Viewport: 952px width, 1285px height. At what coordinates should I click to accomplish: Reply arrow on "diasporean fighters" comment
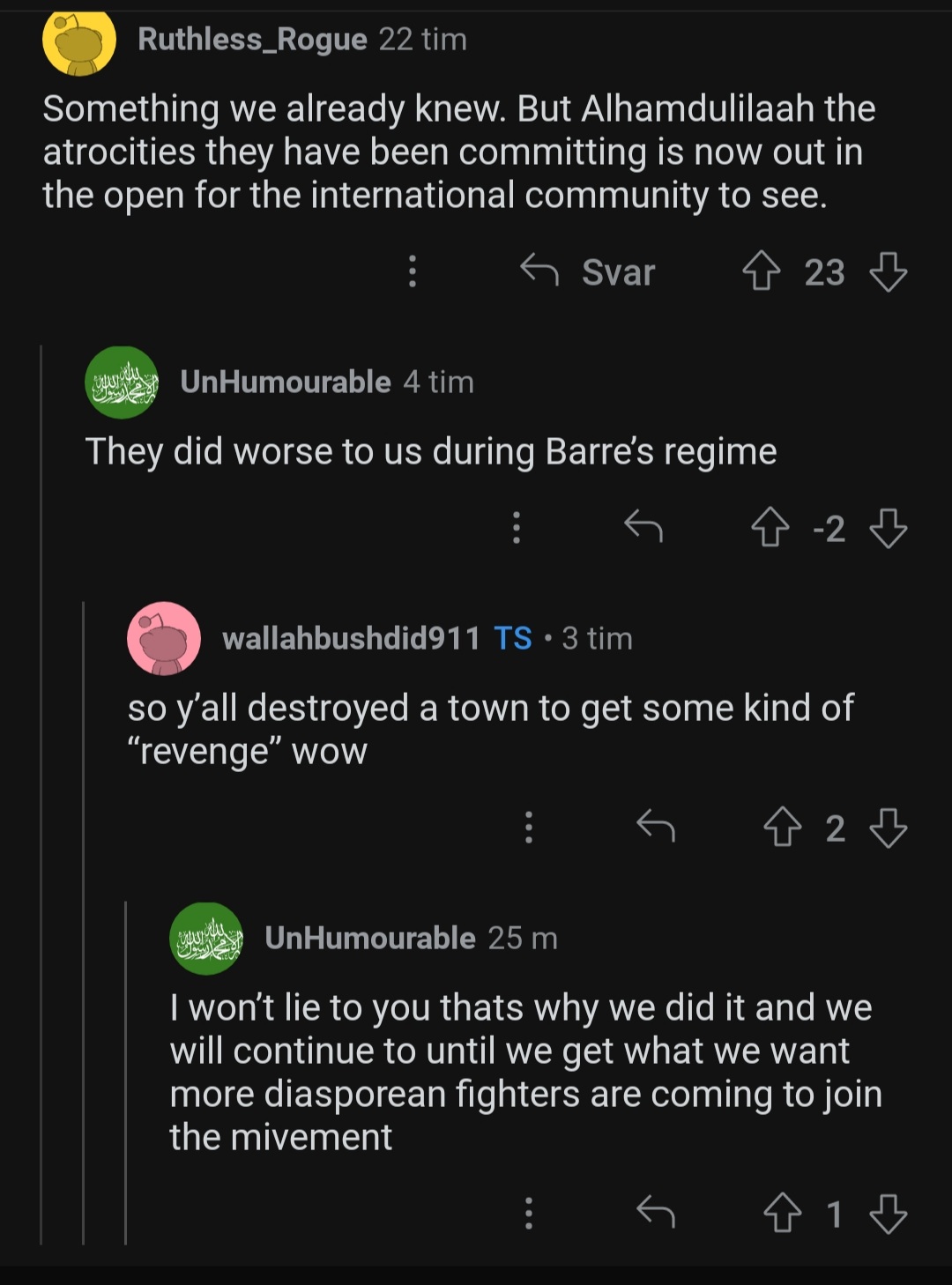click(655, 1214)
